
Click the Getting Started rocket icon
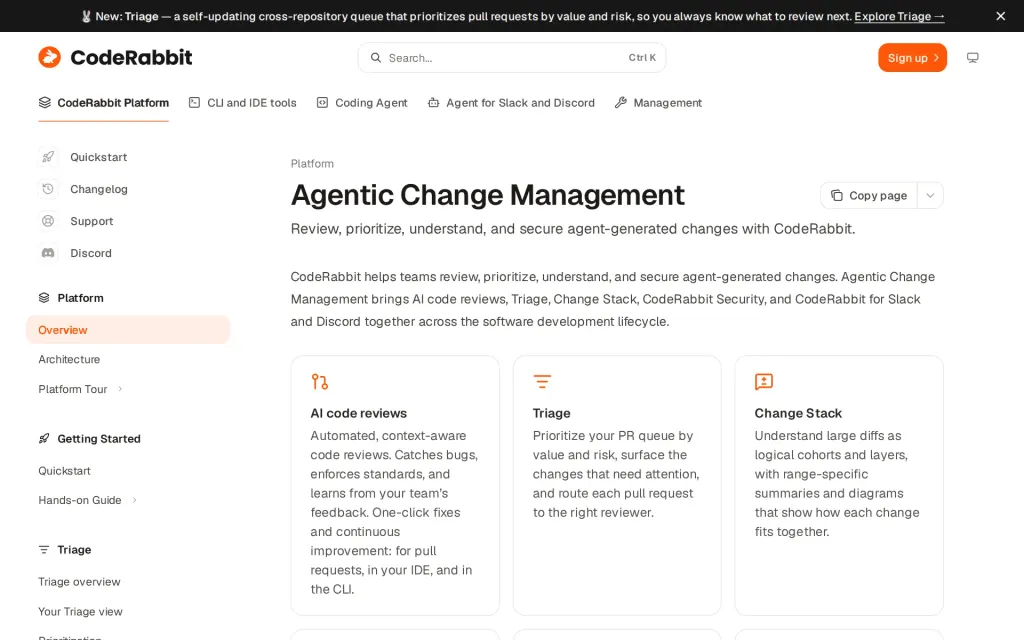point(44,439)
